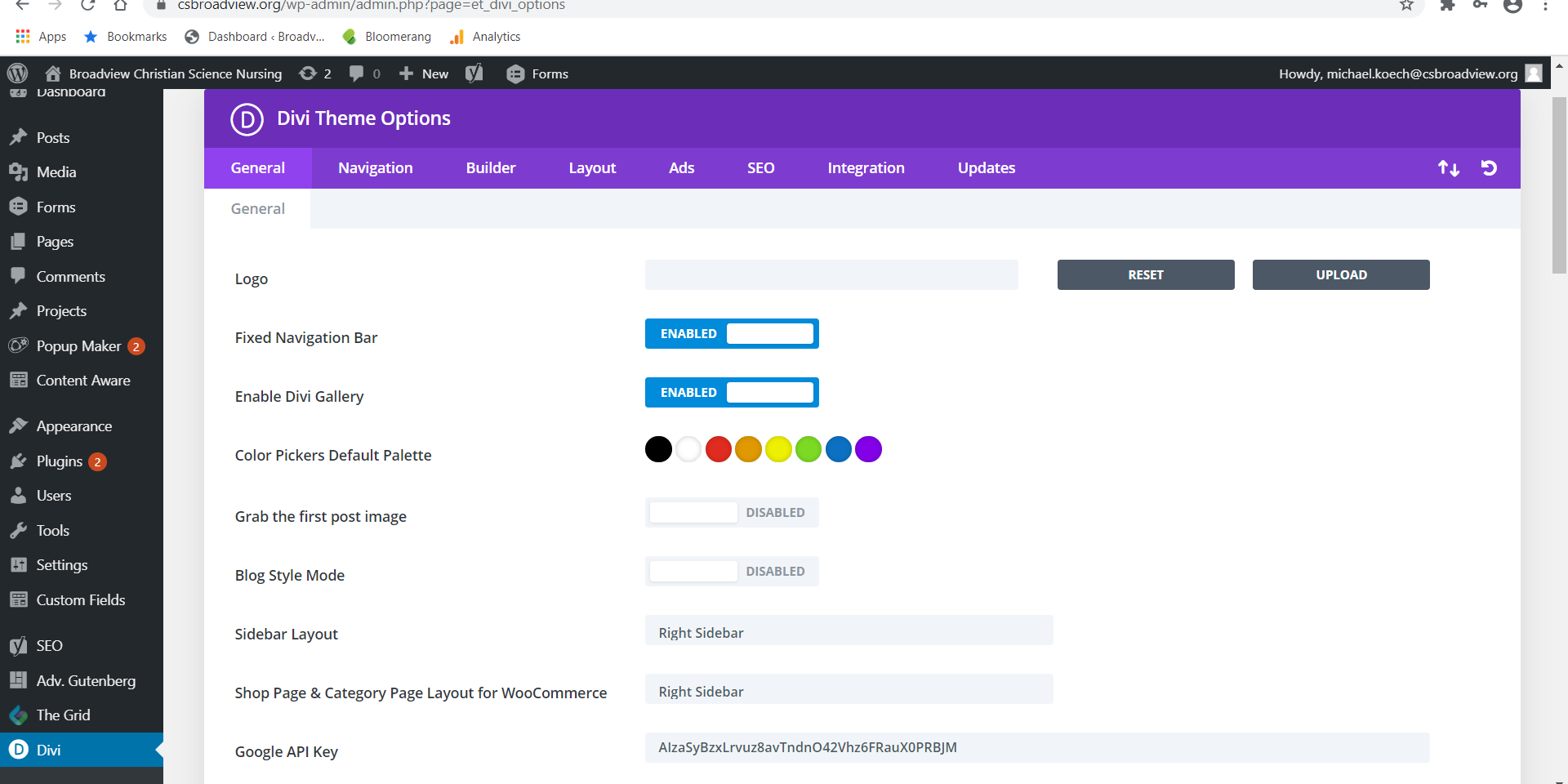
Task: Open the Divi Theme Options logo icon
Action: click(x=247, y=119)
